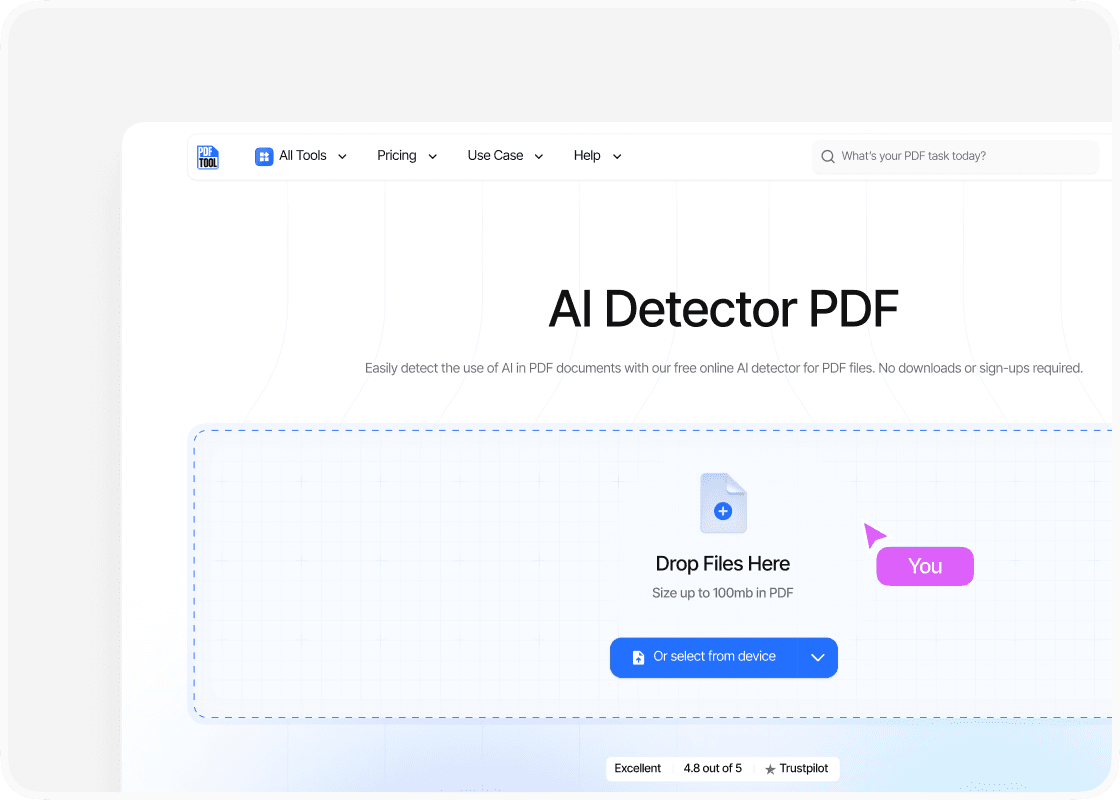Expand the Use Case dropdown arrow
The height and width of the screenshot is (800, 1120).
point(539,157)
